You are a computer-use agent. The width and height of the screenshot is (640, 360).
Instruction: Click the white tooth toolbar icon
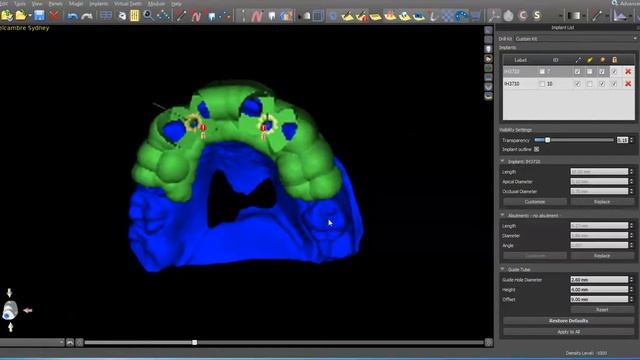click(x=272, y=16)
